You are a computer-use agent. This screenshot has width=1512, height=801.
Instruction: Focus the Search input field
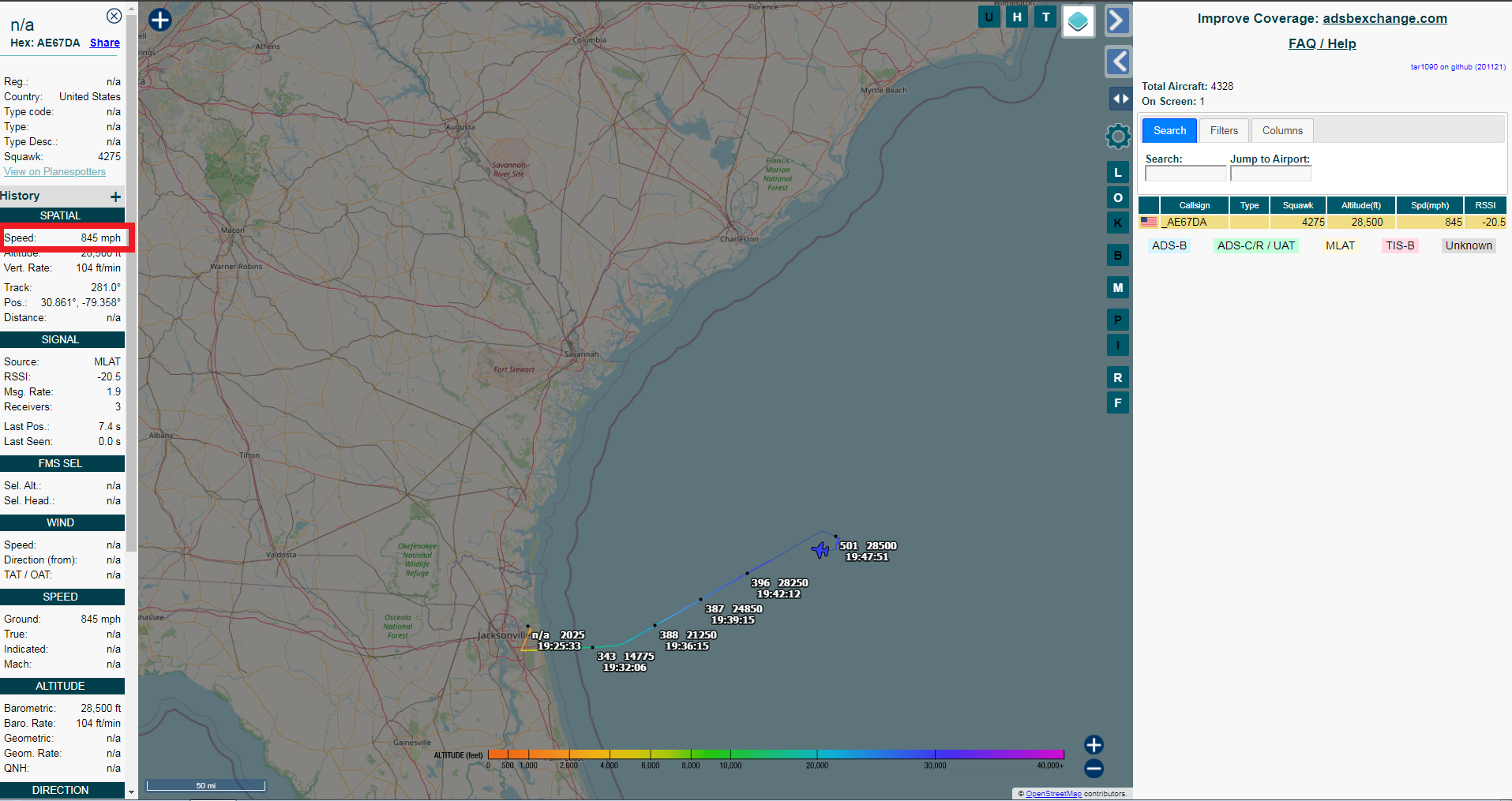click(x=1185, y=174)
